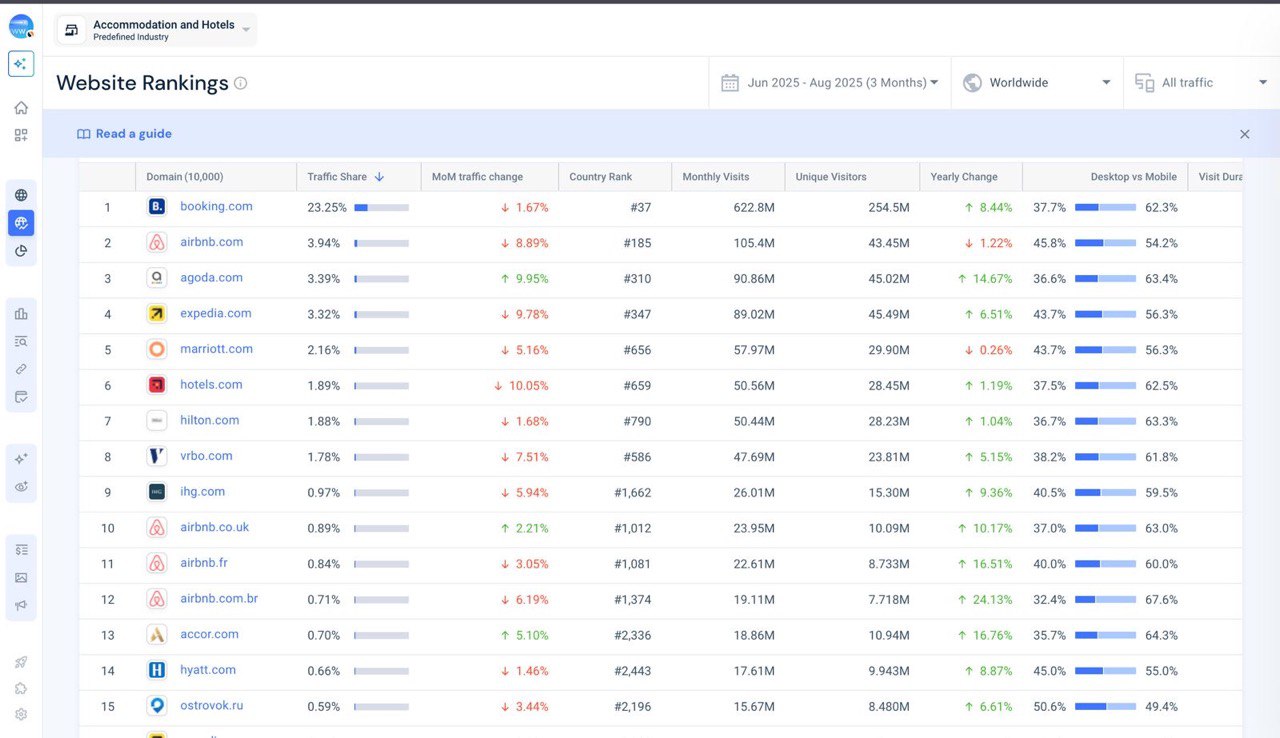Open the tag icon in sidebar

pyautogui.click(x=21, y=397)
